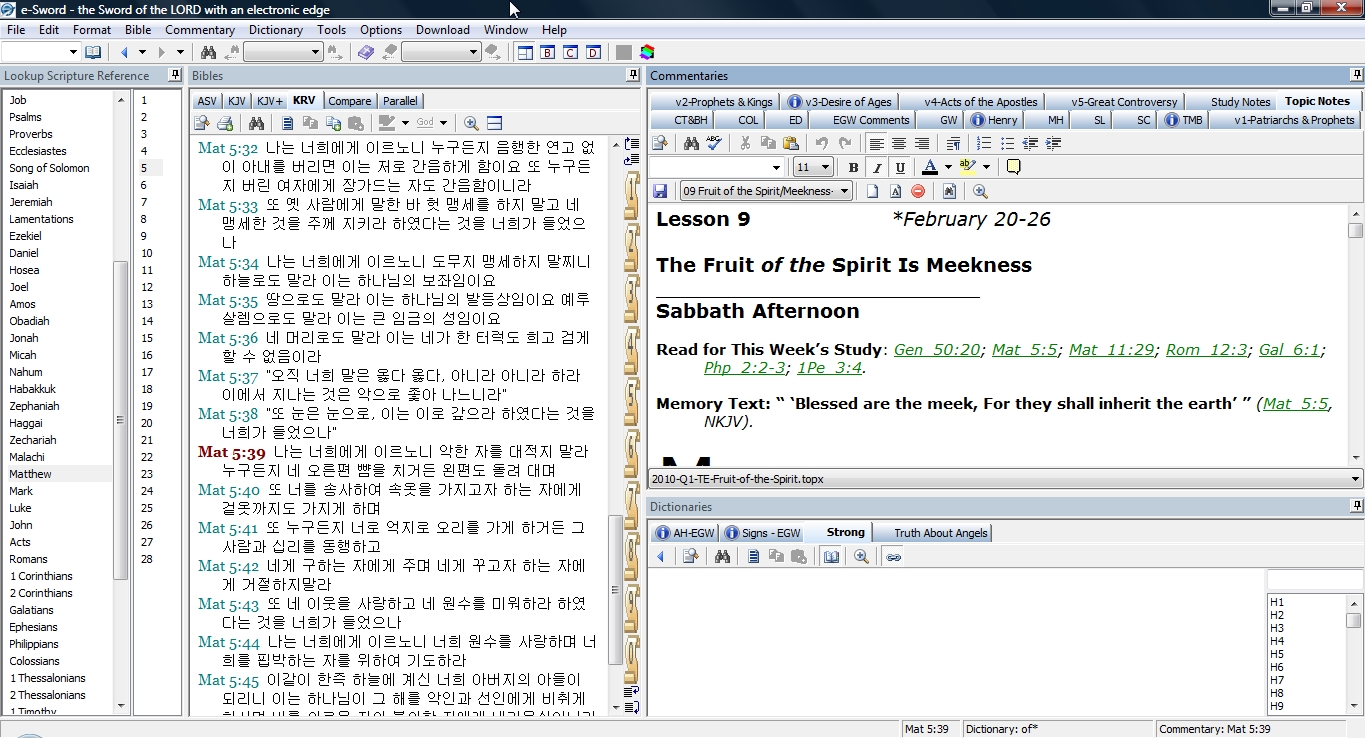Toggle pin on Lookup Scripture Reference panel
The height and width of the screenshot is (738, 1365).
point(175,75)
